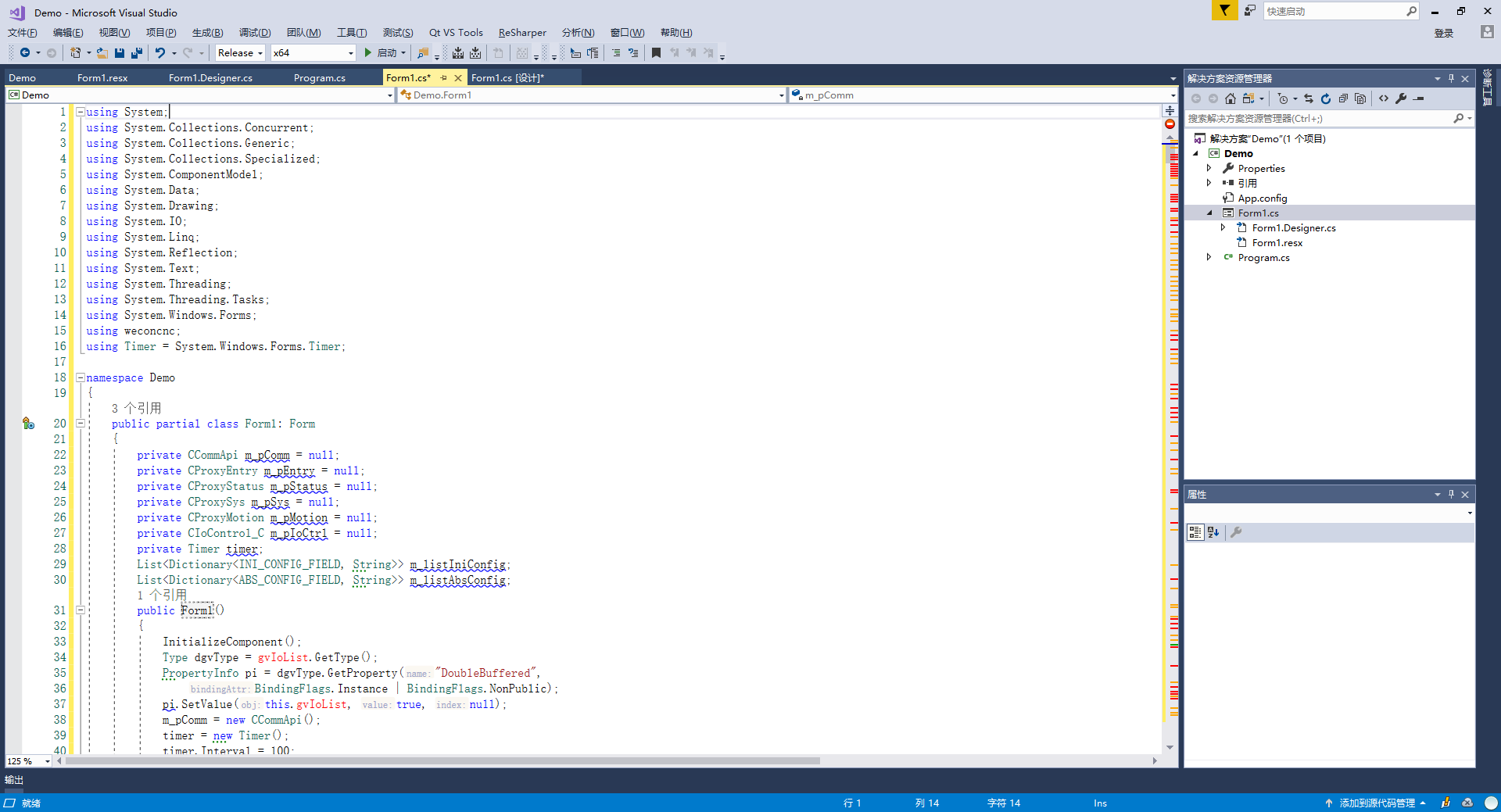Open the ReSharper menu
The image size is (1501, 812).
(522, 33)
